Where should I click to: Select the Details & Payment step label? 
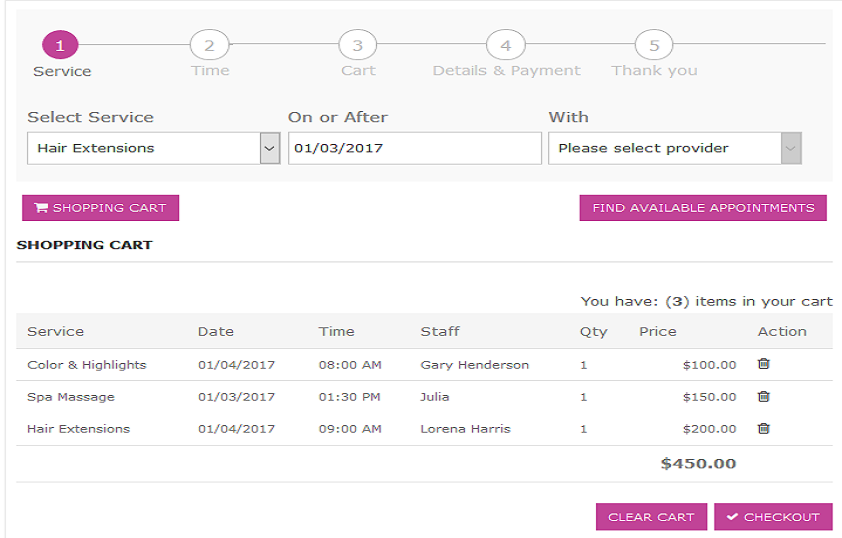pos(506,70)
